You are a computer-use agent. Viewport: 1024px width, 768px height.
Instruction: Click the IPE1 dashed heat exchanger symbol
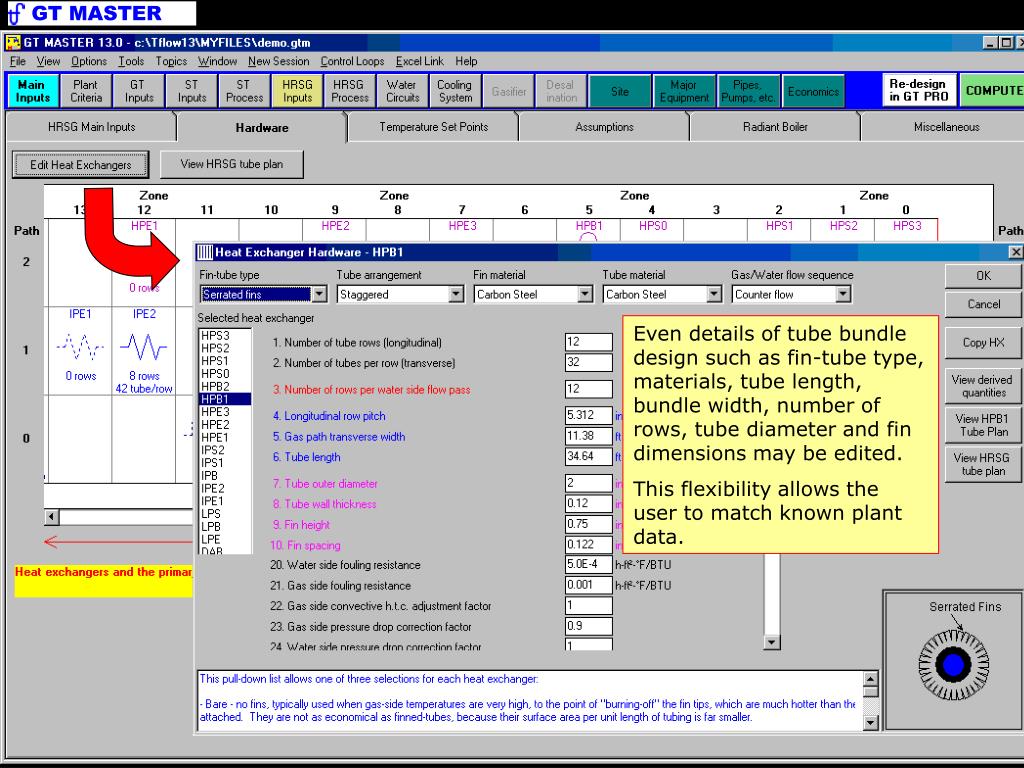[x=80, y=347]
